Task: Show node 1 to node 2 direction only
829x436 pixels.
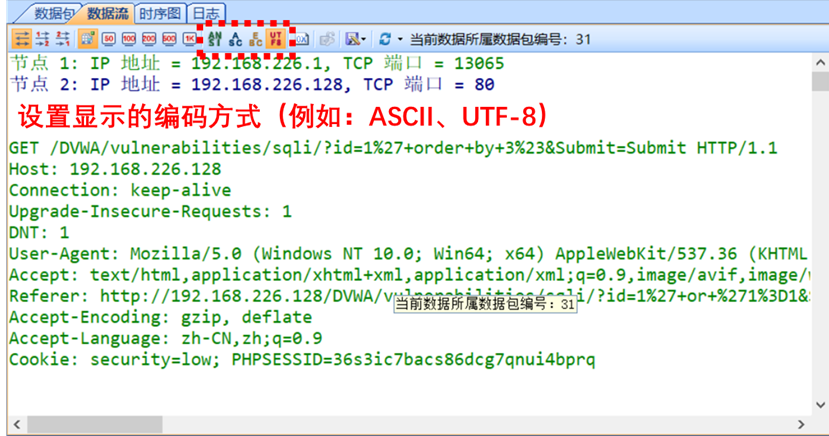Action: pos(43,39)
